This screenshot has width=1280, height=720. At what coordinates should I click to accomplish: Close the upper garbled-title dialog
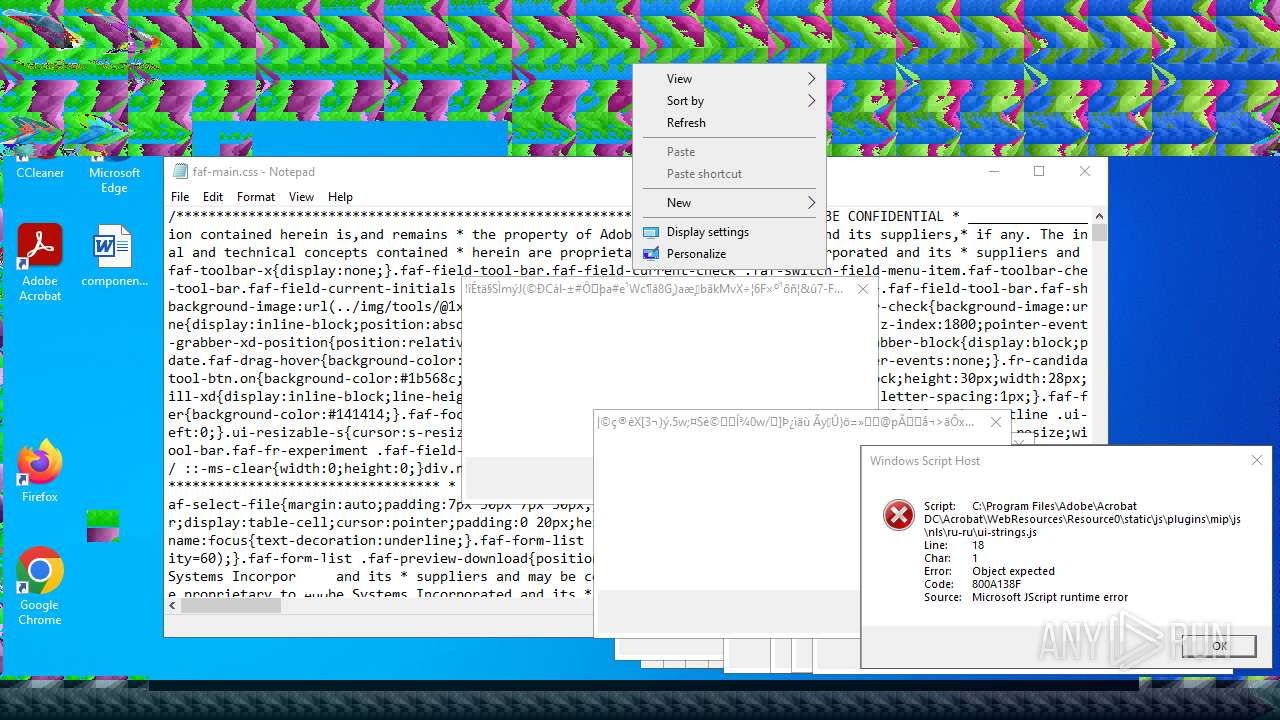863,289
